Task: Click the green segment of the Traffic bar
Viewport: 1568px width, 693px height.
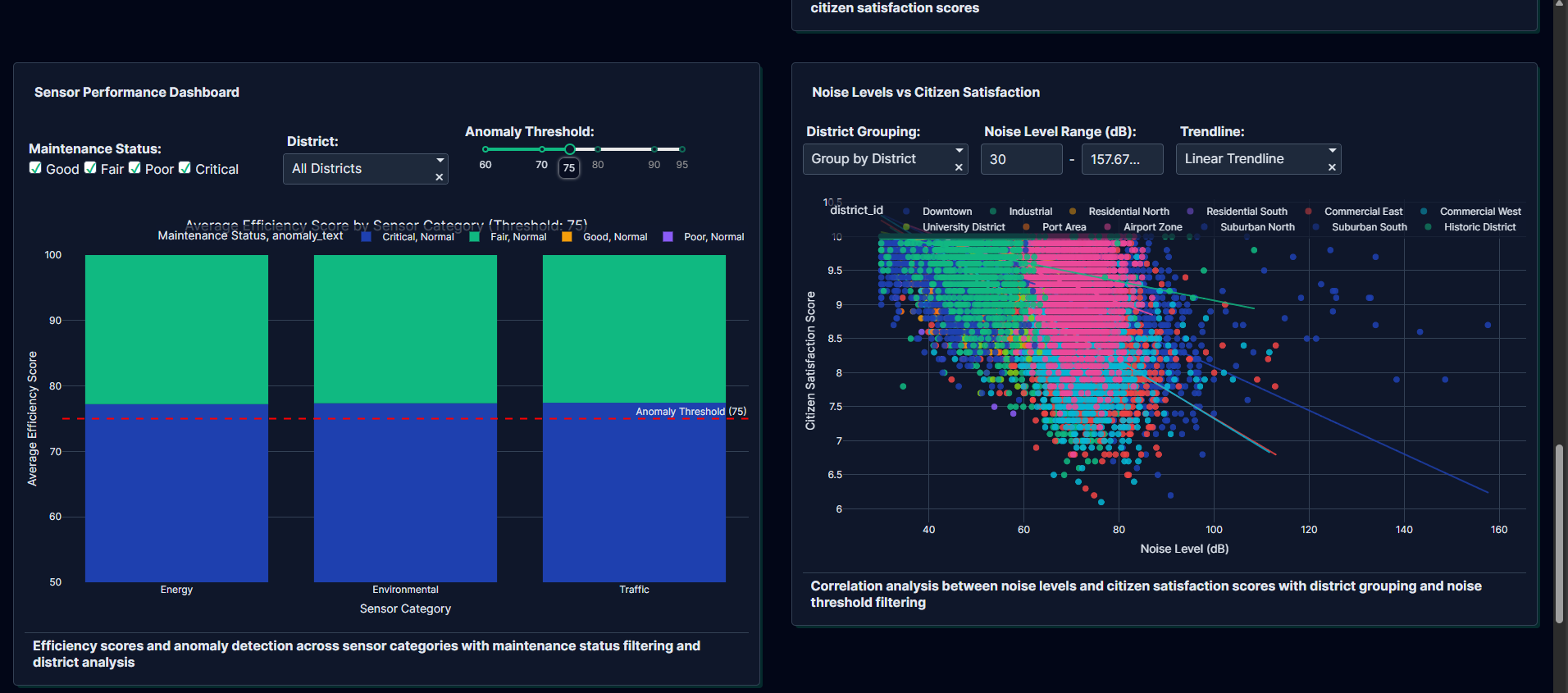Action: (x=634, y=329)
